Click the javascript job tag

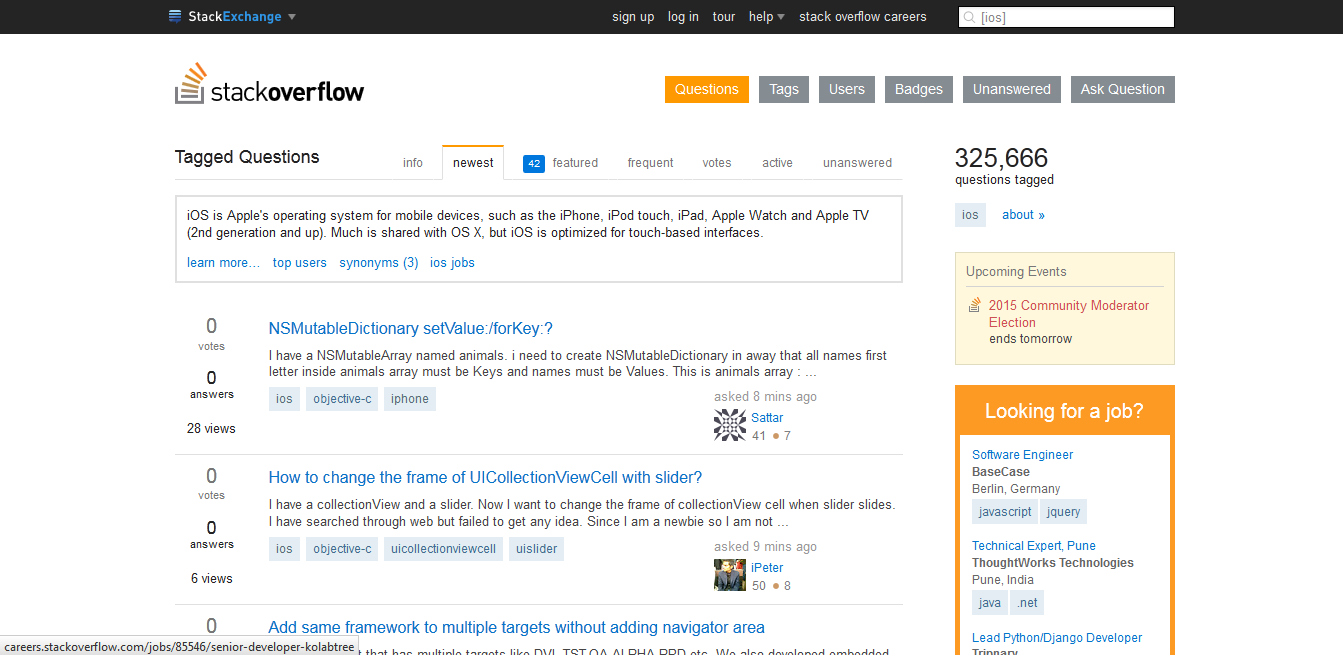[x=1005, y=512]
